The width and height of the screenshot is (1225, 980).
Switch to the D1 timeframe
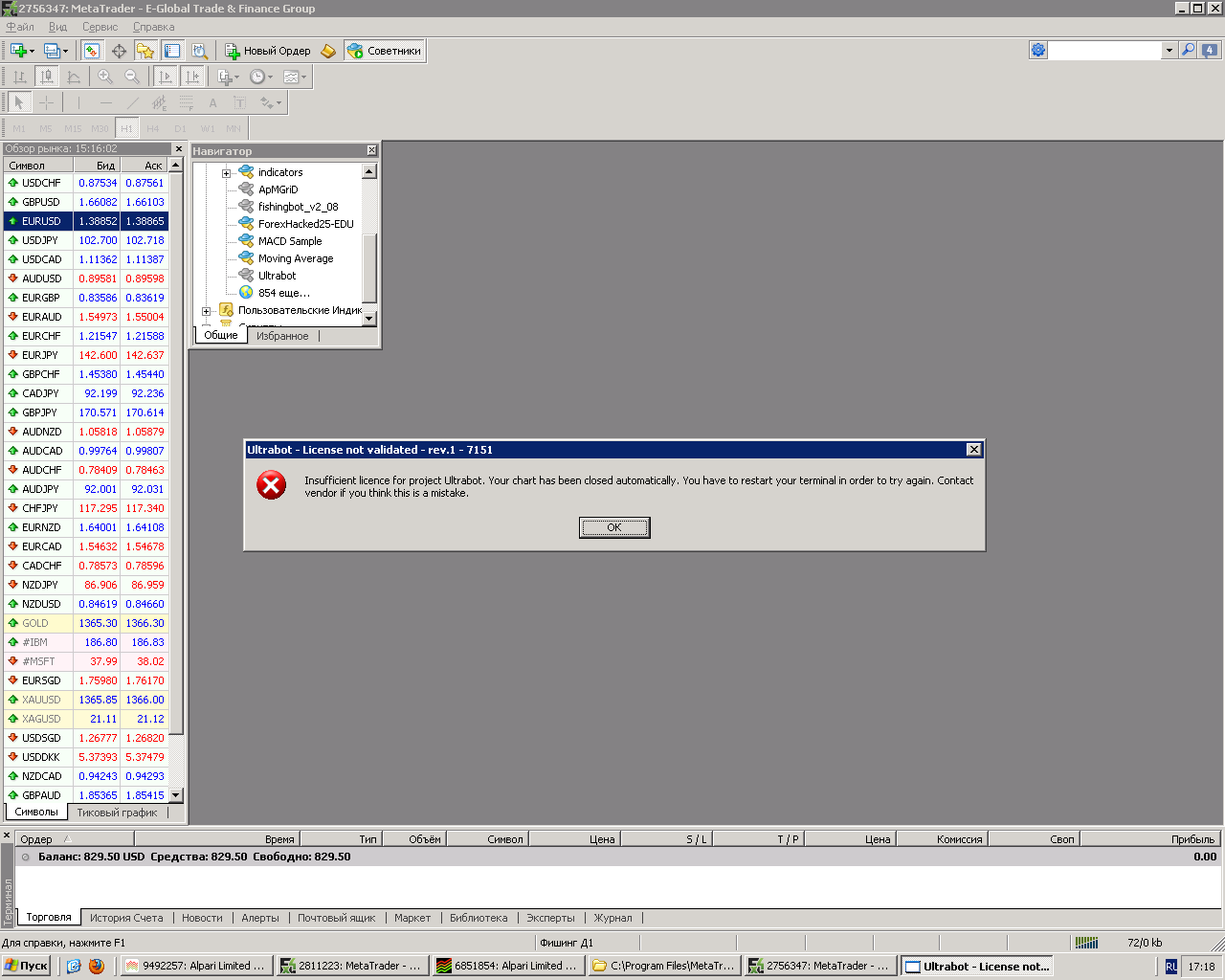(180, 128)
